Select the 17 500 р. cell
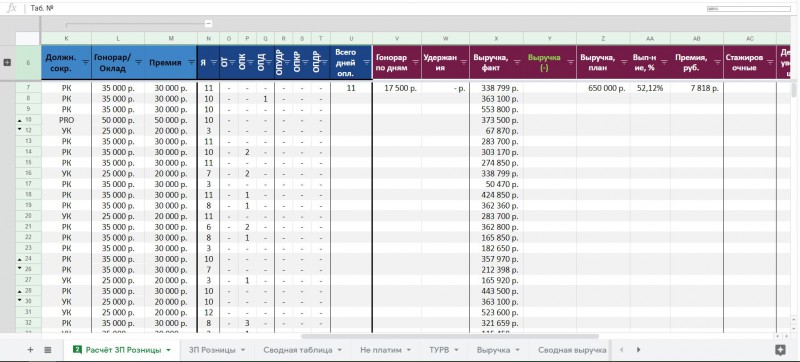800x362 pixels. point(397,88)
